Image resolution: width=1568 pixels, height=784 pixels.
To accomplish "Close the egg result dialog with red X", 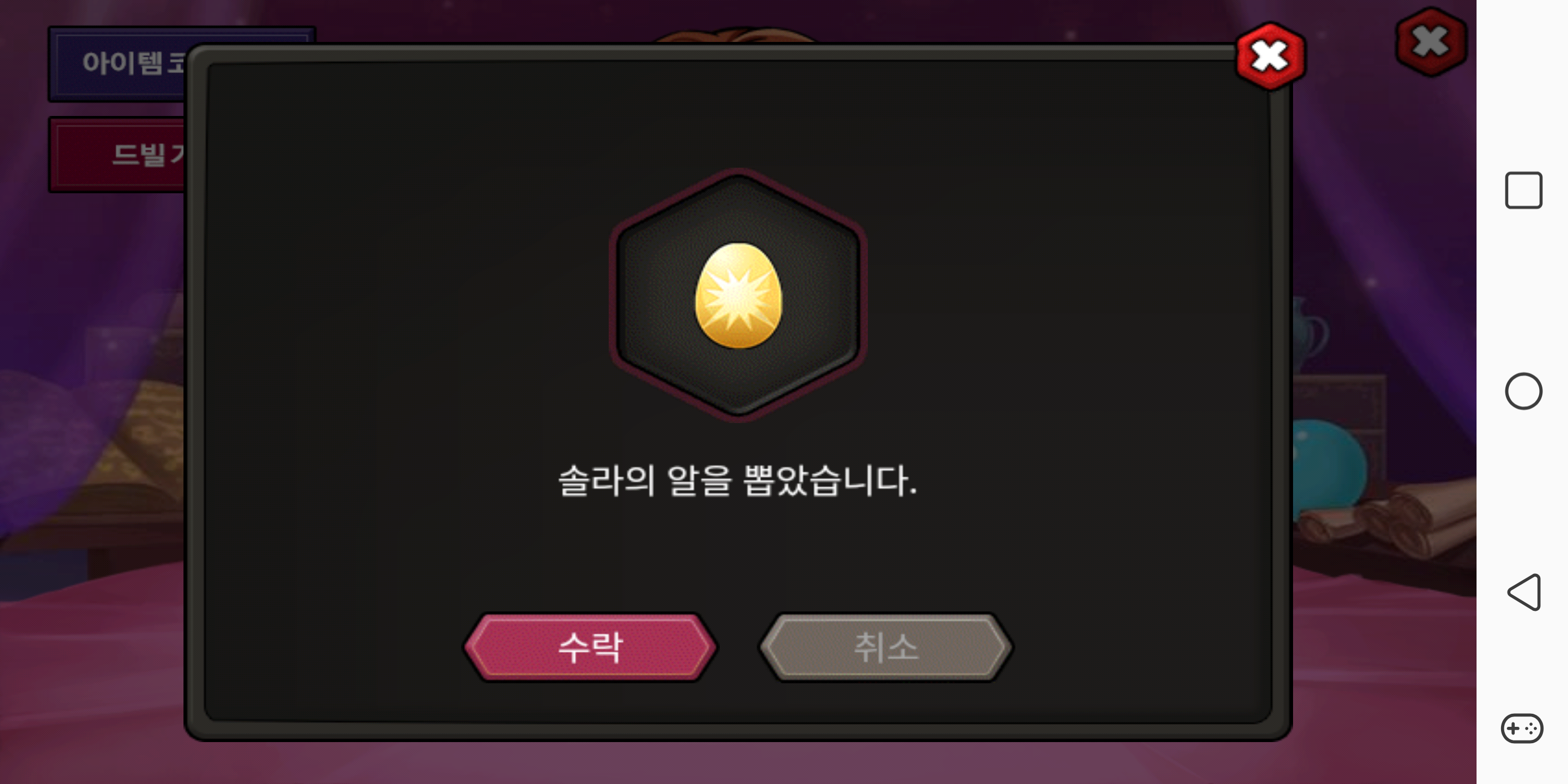I will click(1270, 57).
